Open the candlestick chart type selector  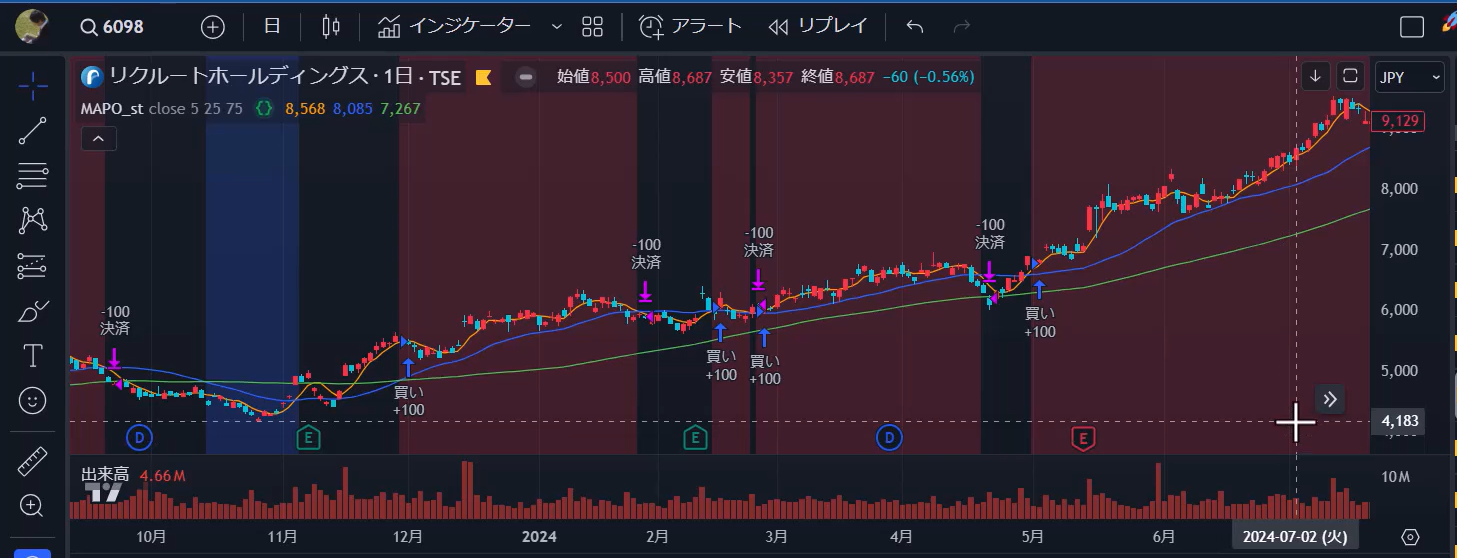[332, 27]
